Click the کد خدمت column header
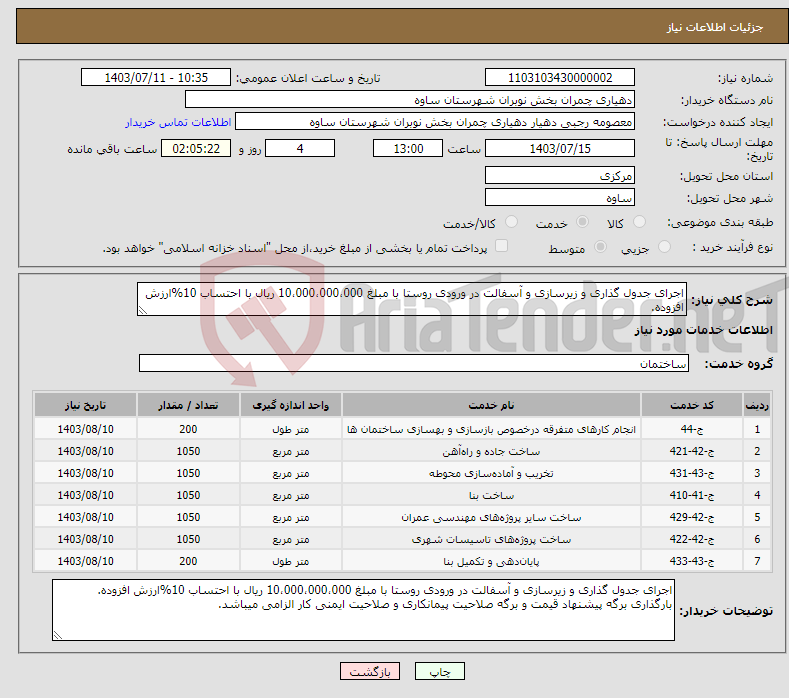Viewport: 789px width, 698px height. point(692,405)
